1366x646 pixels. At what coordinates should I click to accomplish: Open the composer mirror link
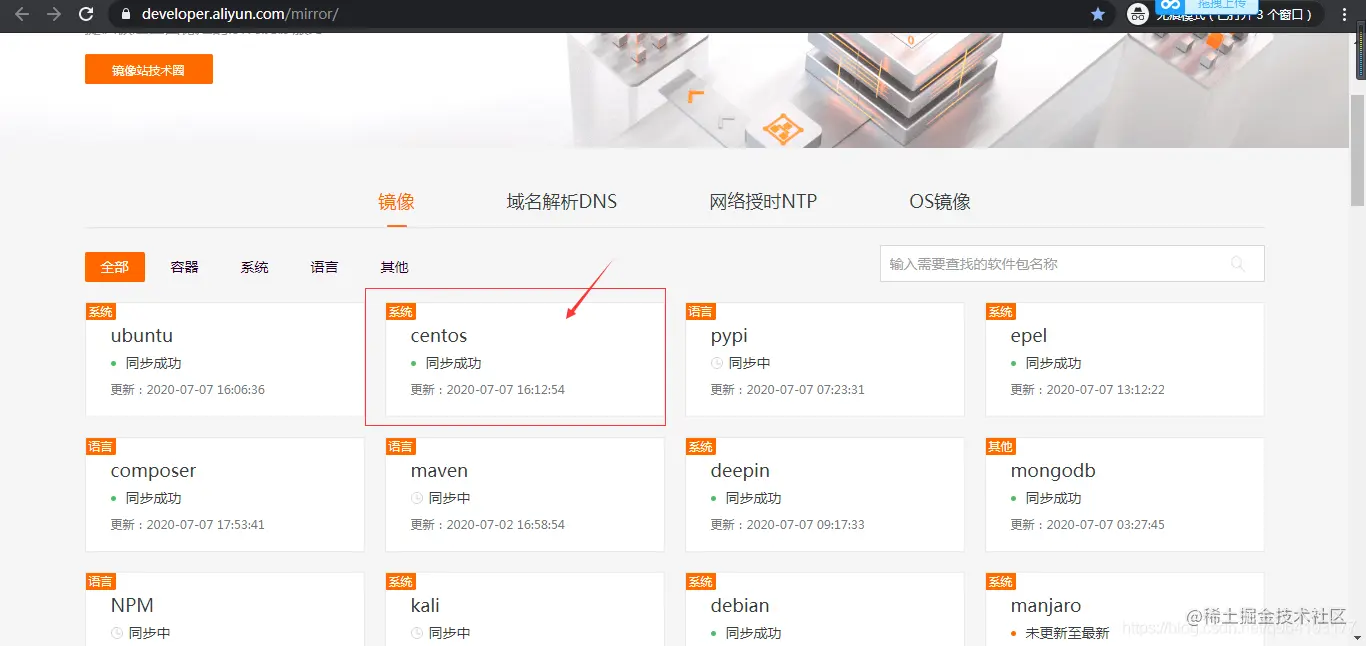tap(153, 471)
